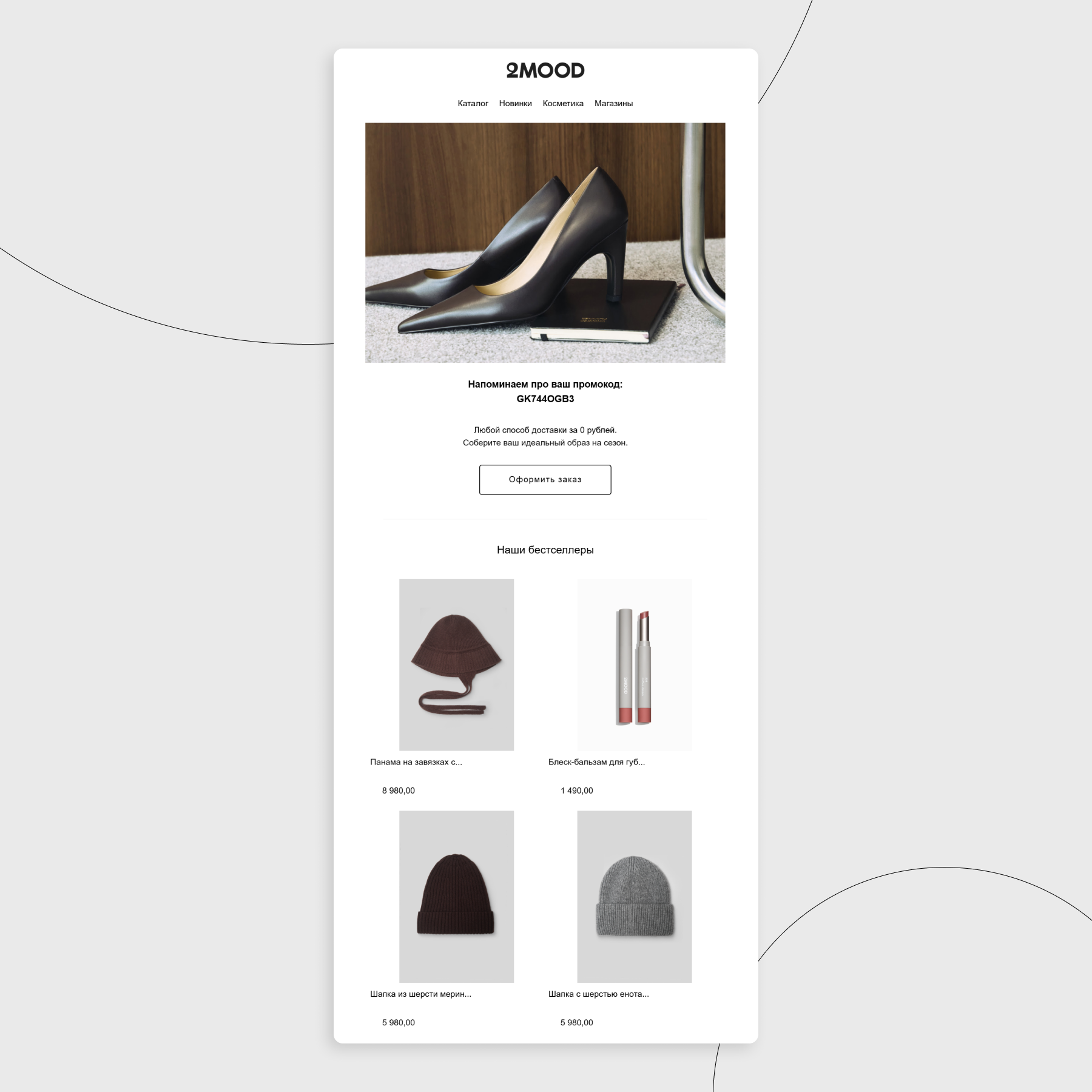This screenshot has height=1092, width=1092.
Task: Click the delivery for 0 рублей text
Action: (545, 430)
